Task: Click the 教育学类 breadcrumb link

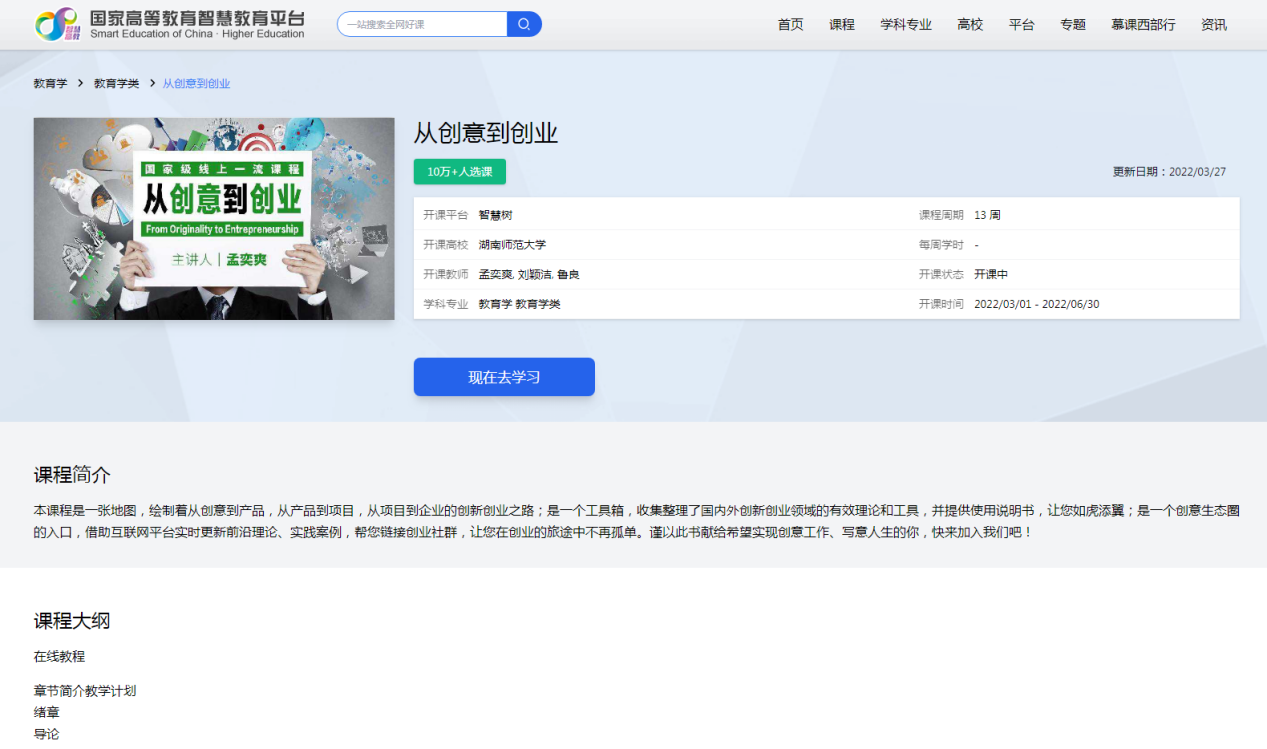Action: (116, 84)
